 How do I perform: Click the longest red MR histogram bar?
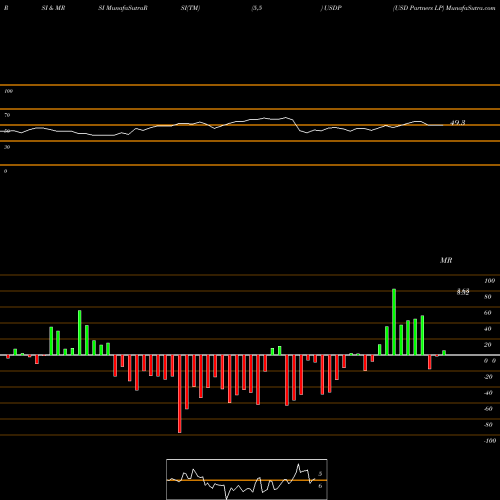(x=180, y=394)
